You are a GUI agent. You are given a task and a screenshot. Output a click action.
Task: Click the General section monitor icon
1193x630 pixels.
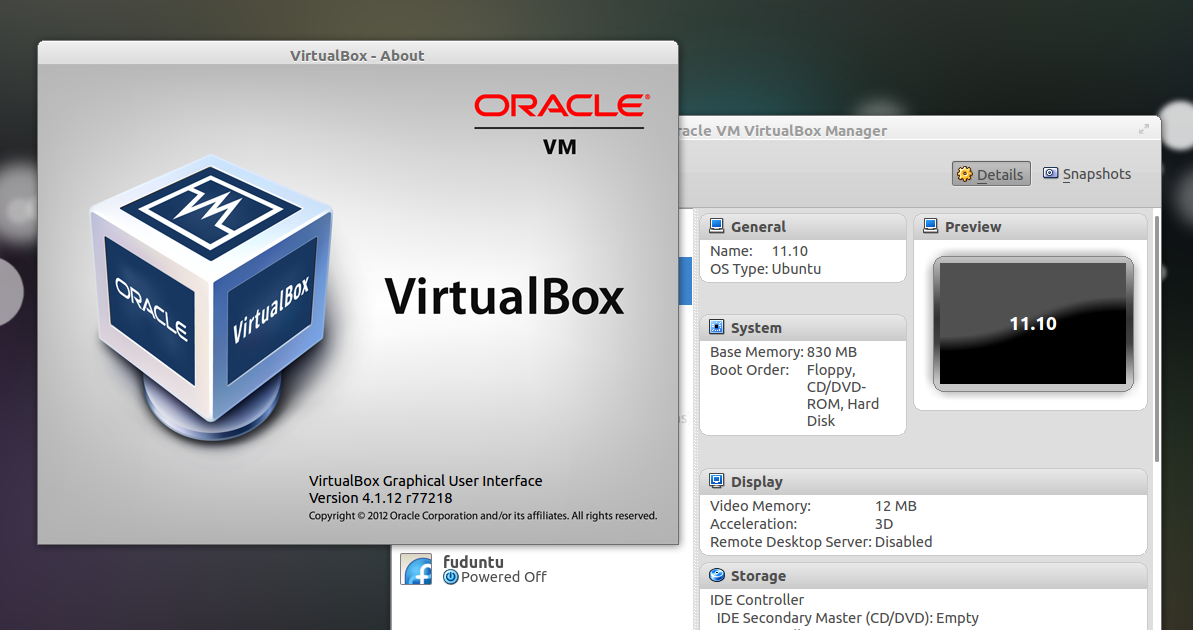pyautogui.click(x=716, y=226)
